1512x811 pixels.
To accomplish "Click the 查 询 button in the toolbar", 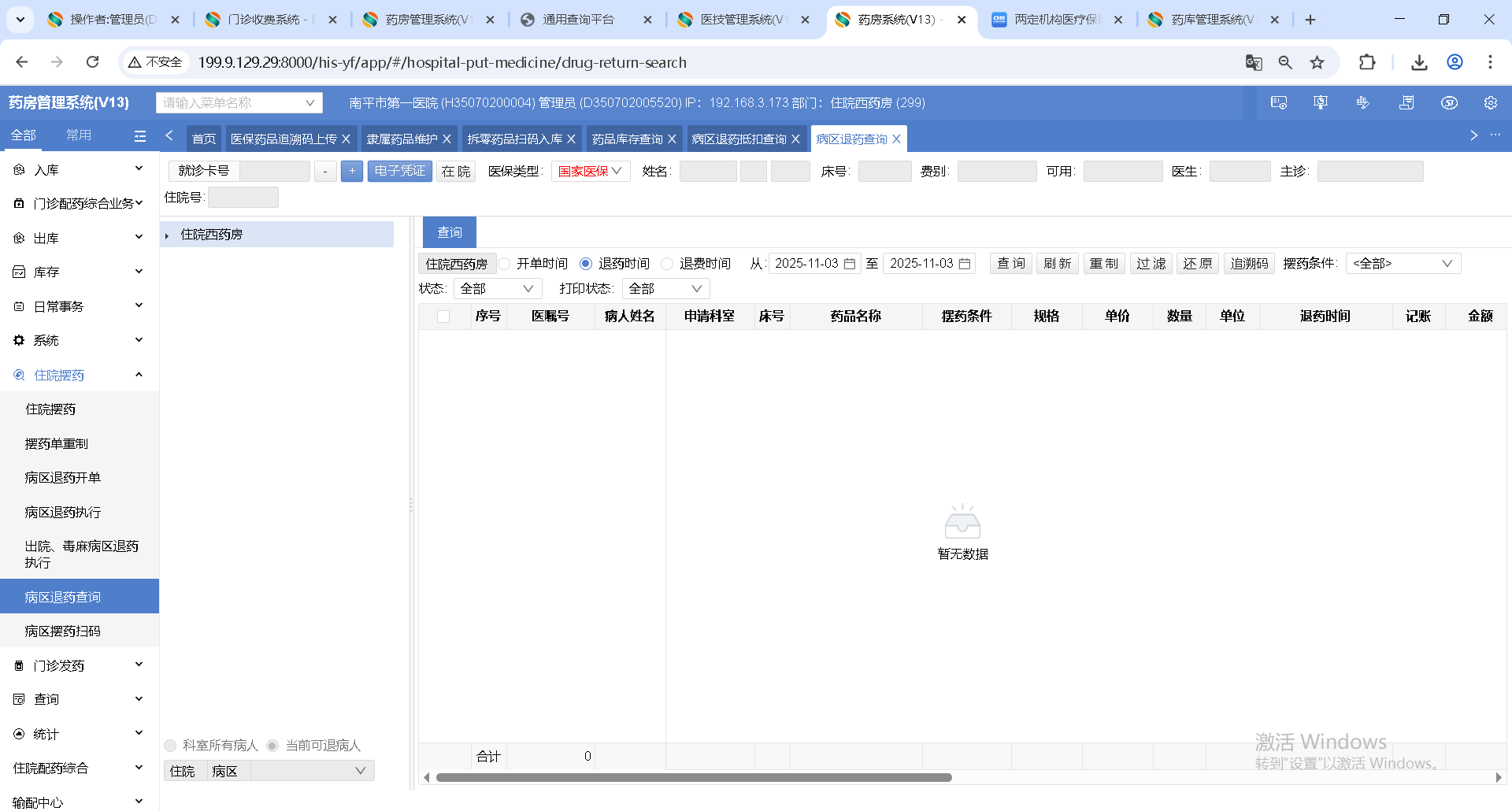I will tap(1011, 264).
